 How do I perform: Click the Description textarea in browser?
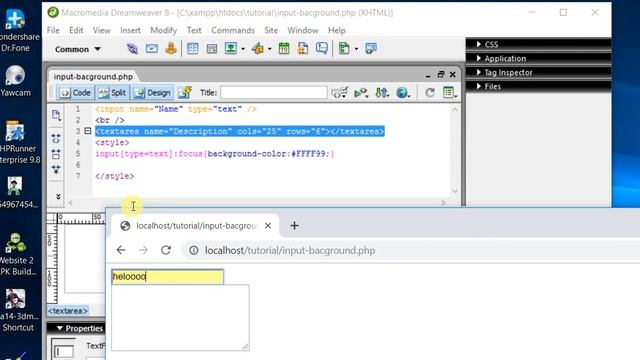click(x=180, y=318)
